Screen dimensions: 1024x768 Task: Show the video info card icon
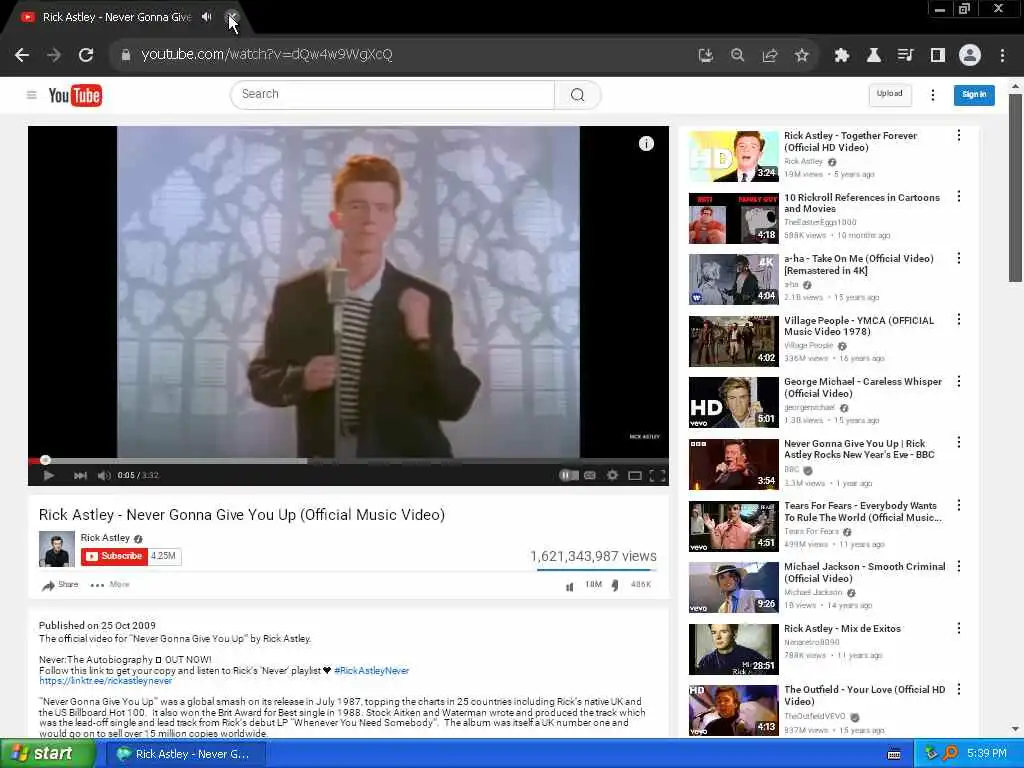point(646,144)
